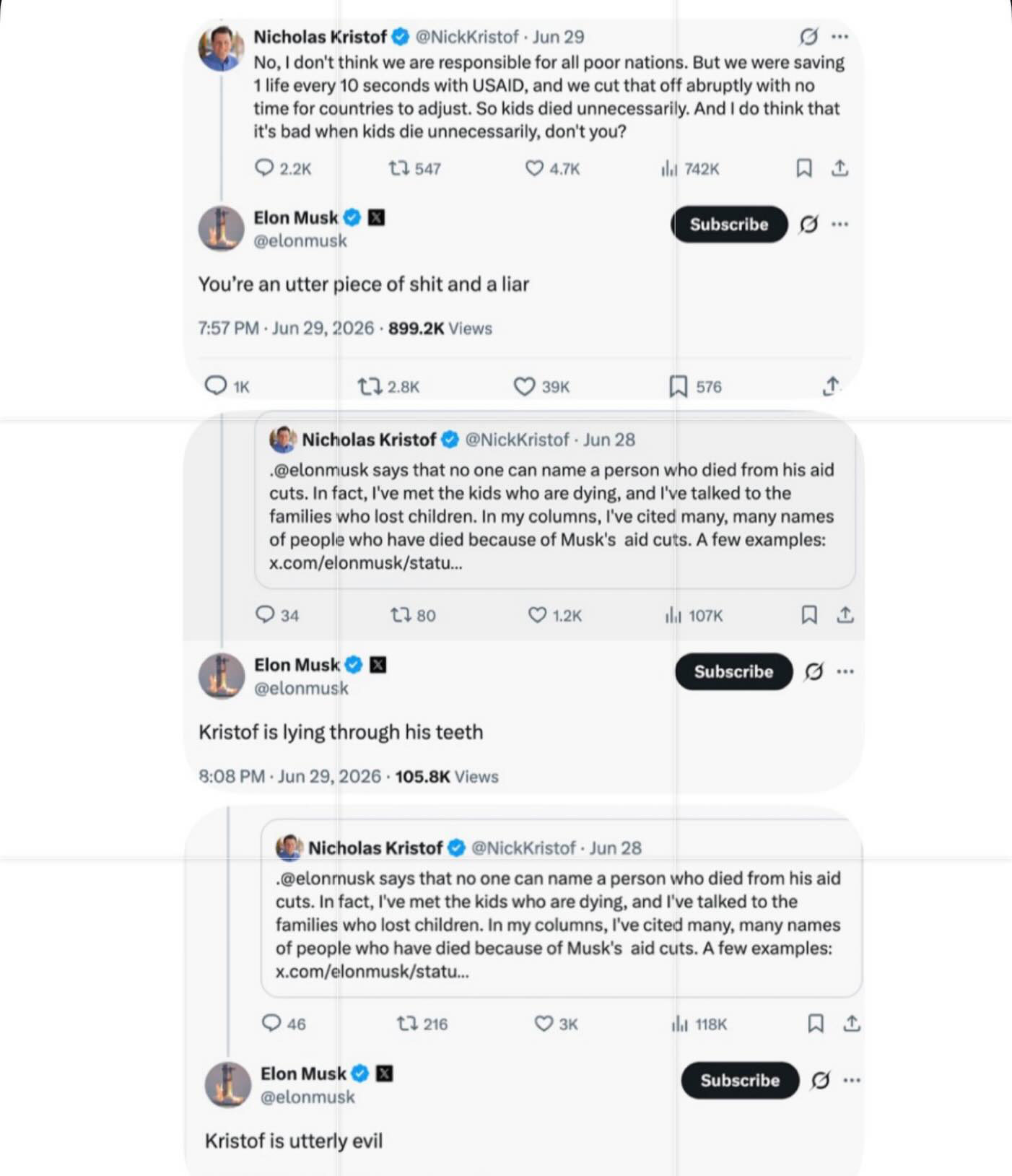Subscribe on 'Kristof is utterly evil' tweet

coord(740,1080)
